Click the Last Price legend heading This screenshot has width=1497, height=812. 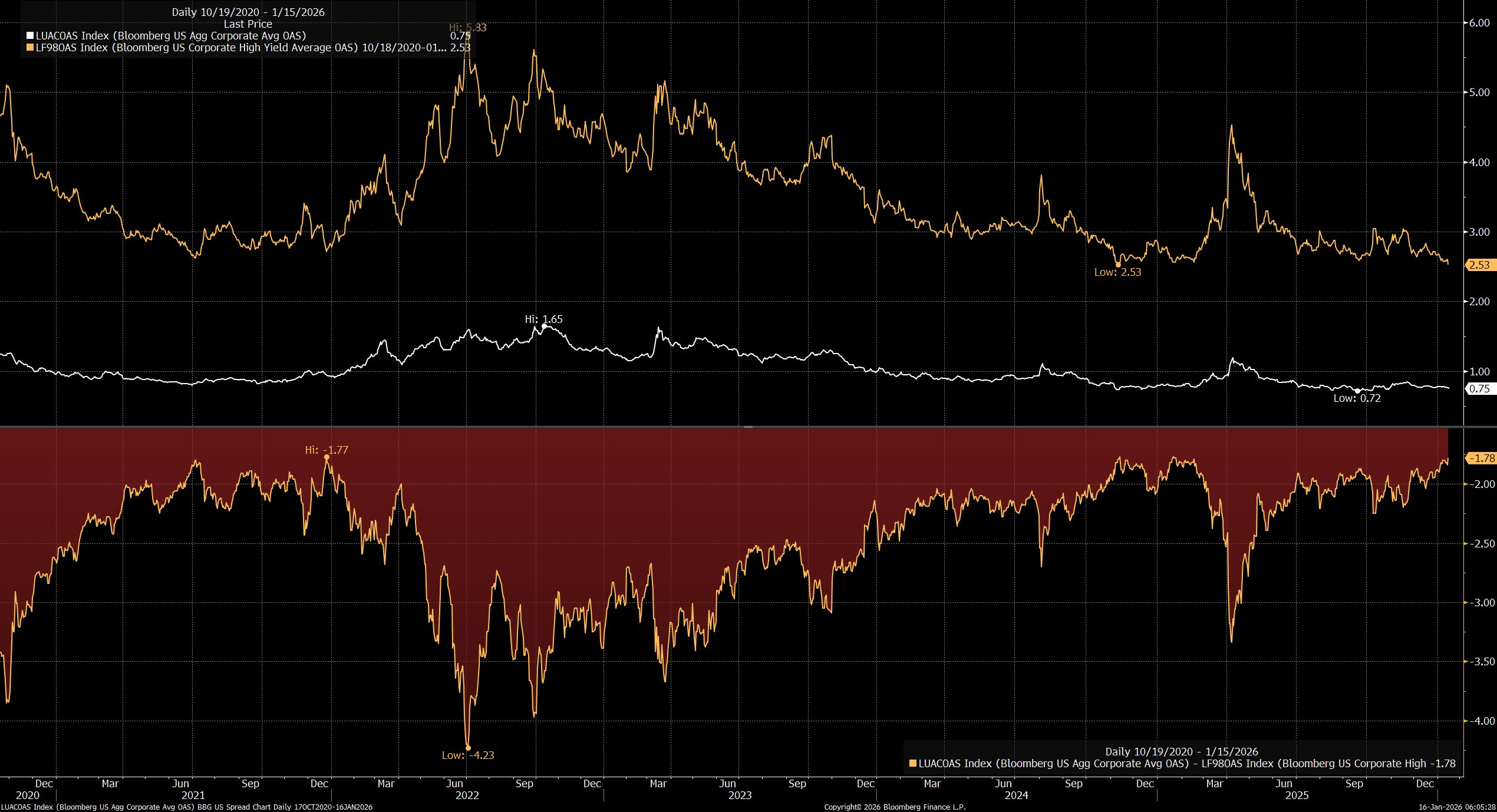coord(248,24)
